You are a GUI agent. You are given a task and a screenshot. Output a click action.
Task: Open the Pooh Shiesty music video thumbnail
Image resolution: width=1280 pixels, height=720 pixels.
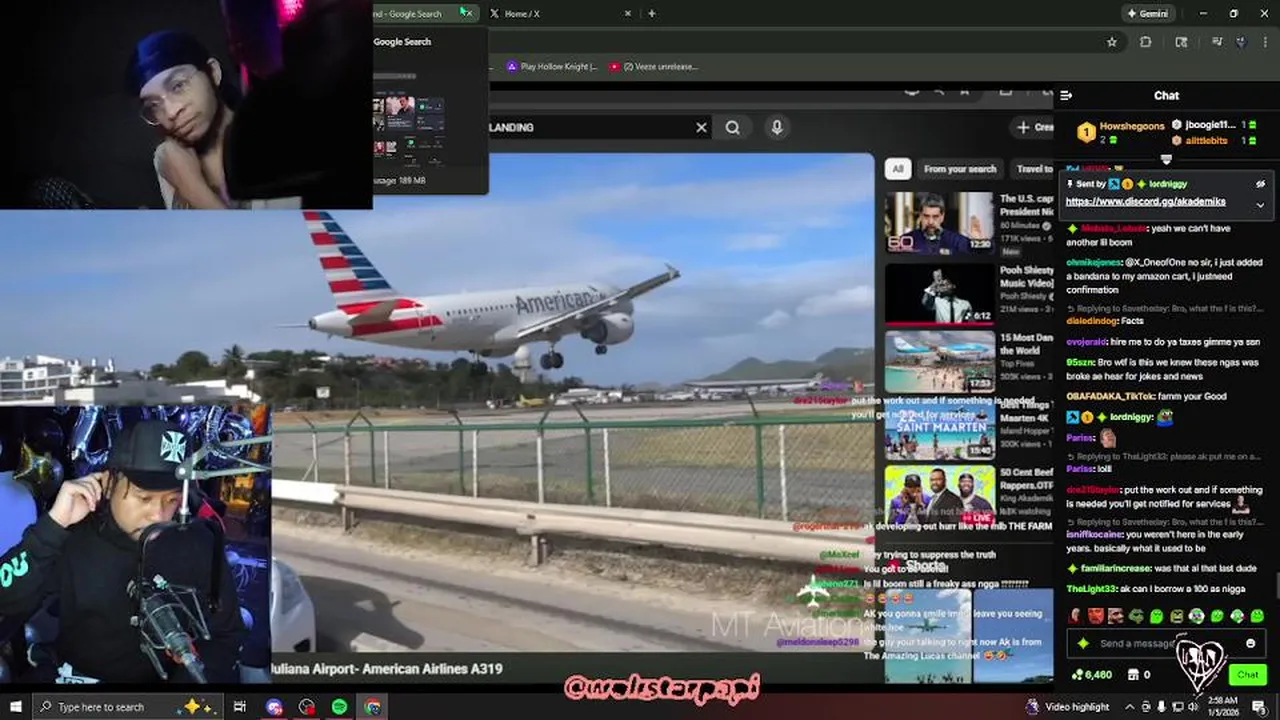coord(940,293)
